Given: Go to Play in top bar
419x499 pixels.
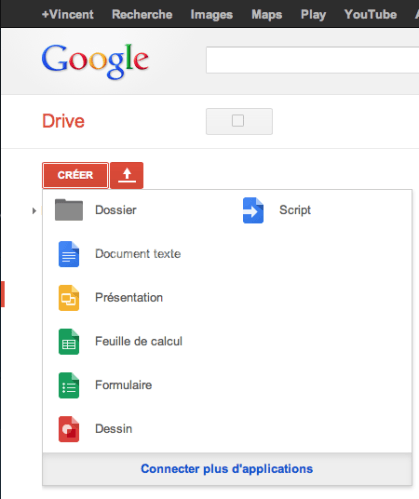Looking at the screenshot, I should coord(313,15).
